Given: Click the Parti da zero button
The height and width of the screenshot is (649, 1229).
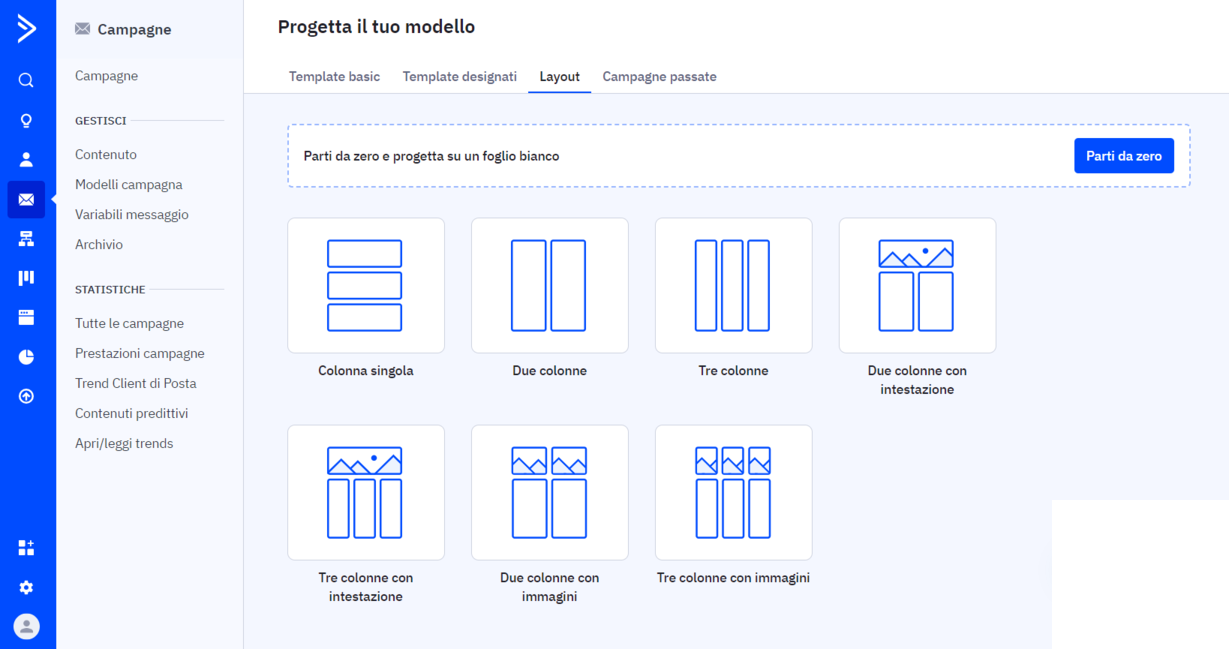Looking at the screenshot, I should tap(1123, 155).
